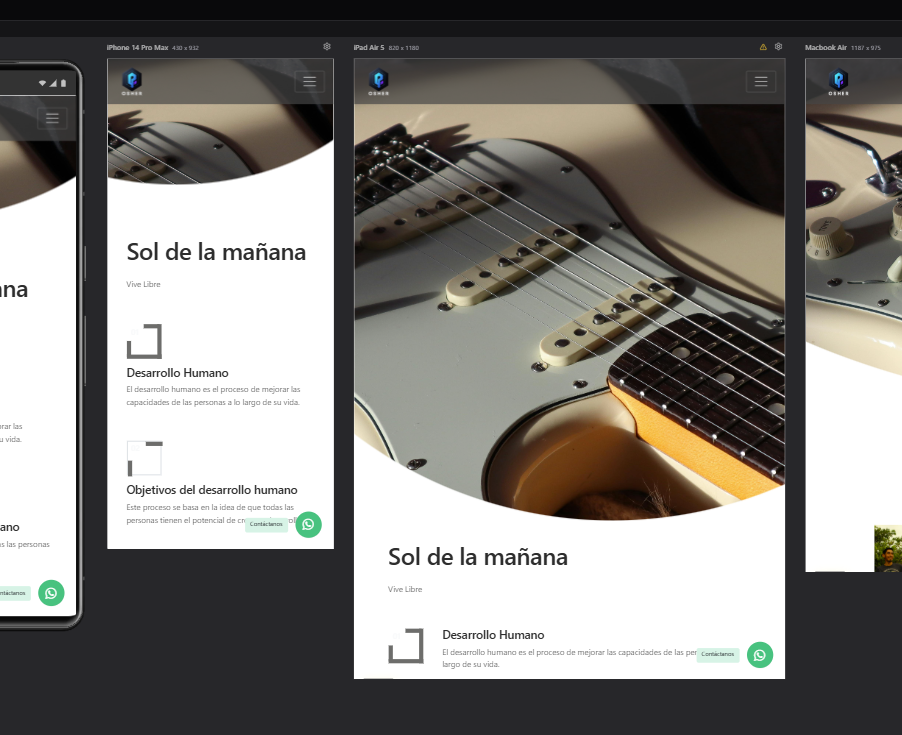Click Desarrollo Humano square icon in iPad preview
902x735 pixels.
point(406,646)
